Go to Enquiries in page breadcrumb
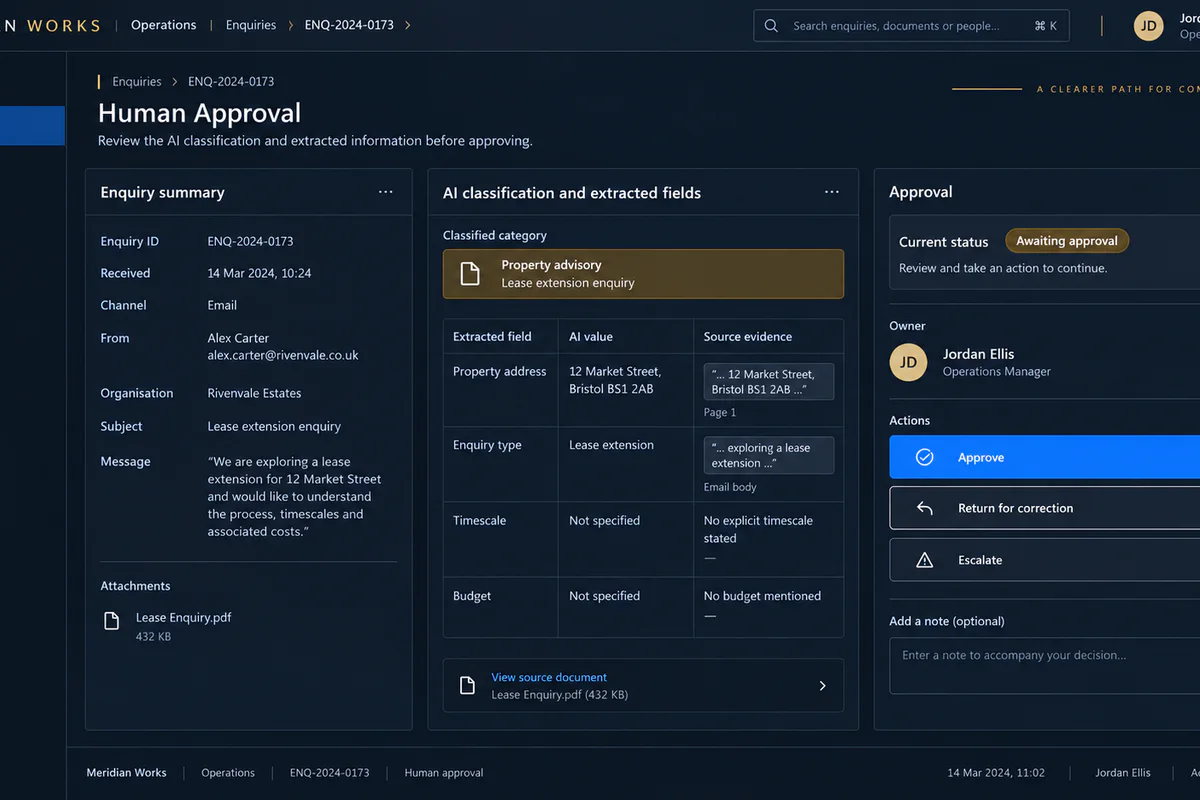The width and height of the screenshot is (1200, 800). (137, 82)
